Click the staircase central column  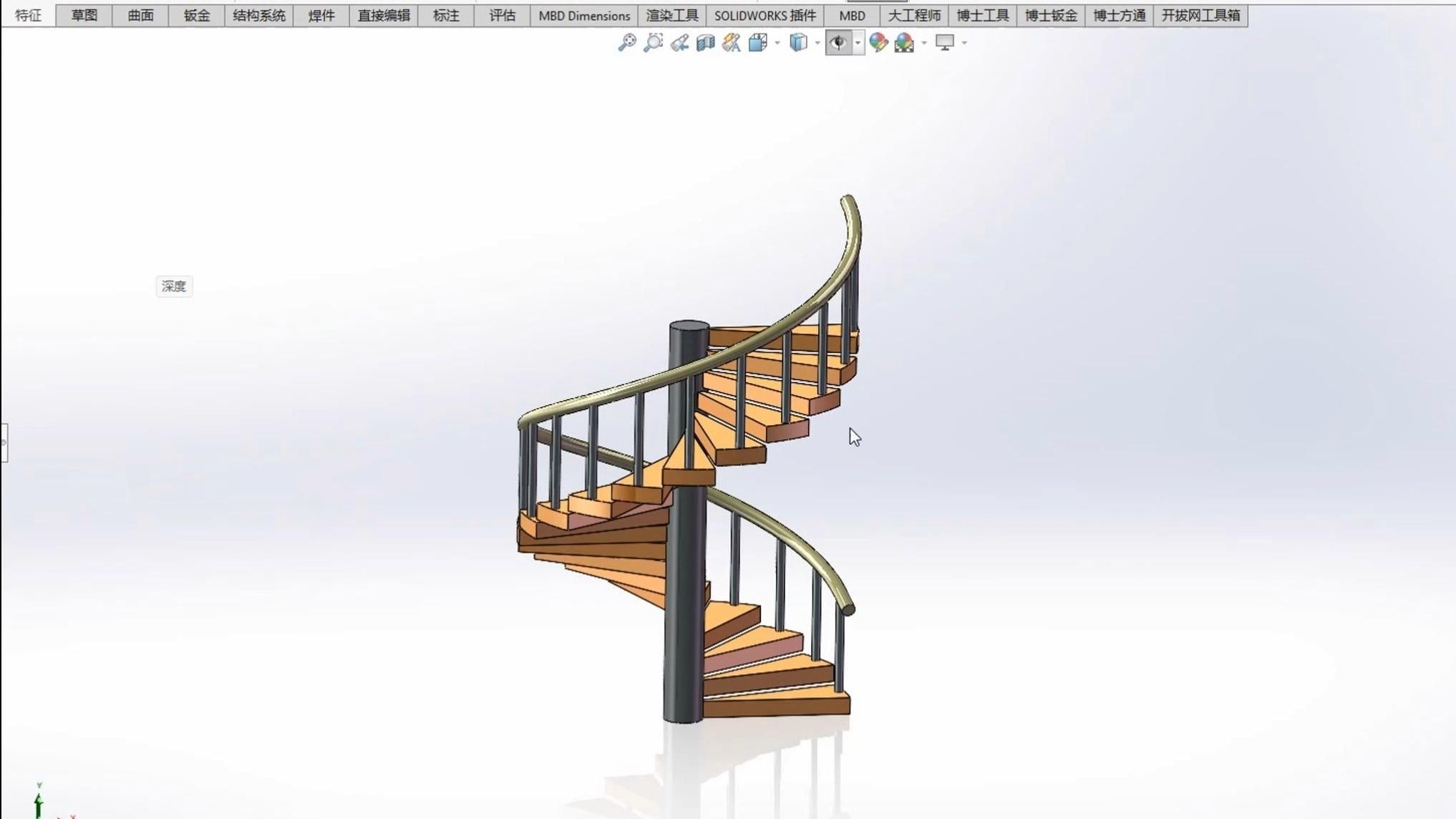tap(685, 609)
